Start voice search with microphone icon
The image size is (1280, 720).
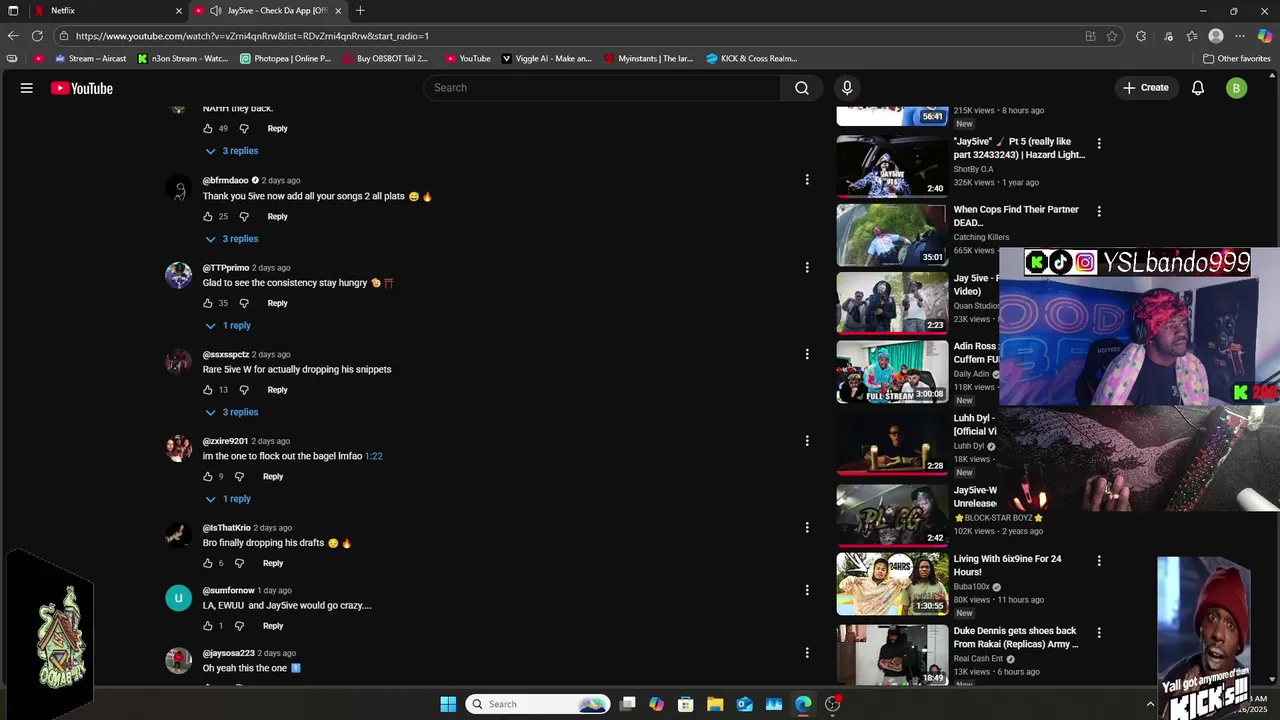click(847, 88)
